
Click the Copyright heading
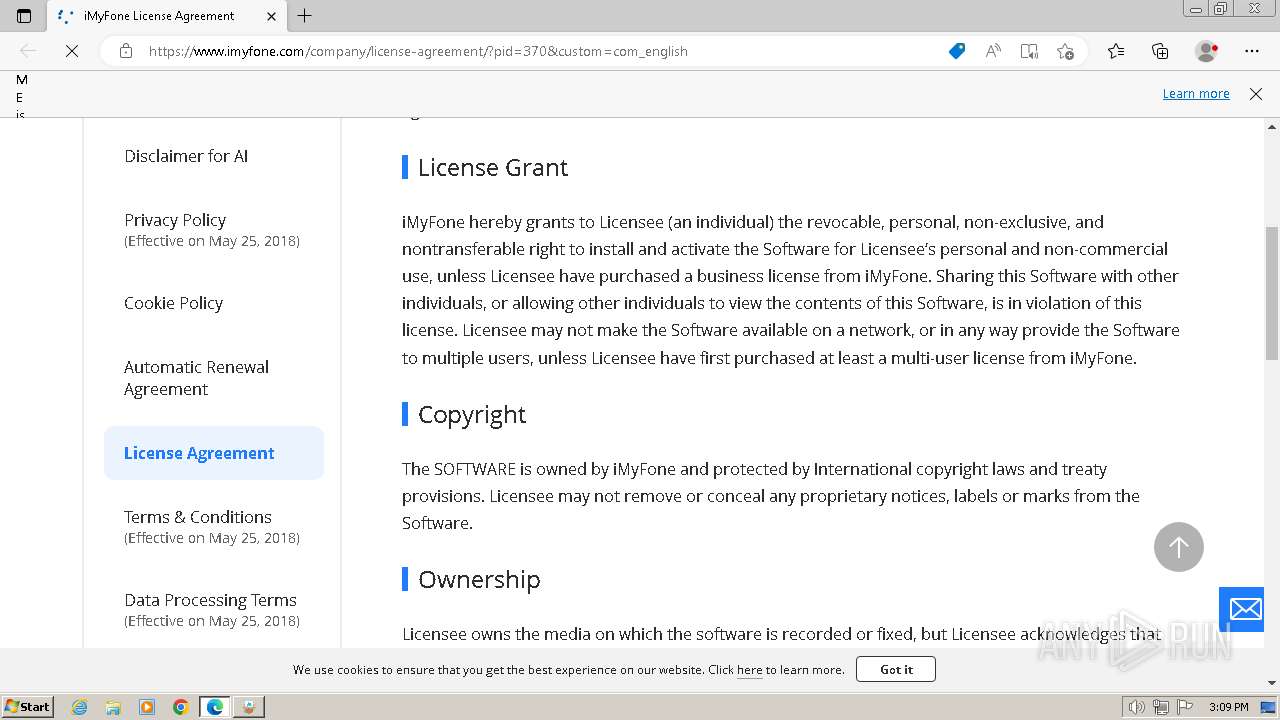click(x=472, y=414)
